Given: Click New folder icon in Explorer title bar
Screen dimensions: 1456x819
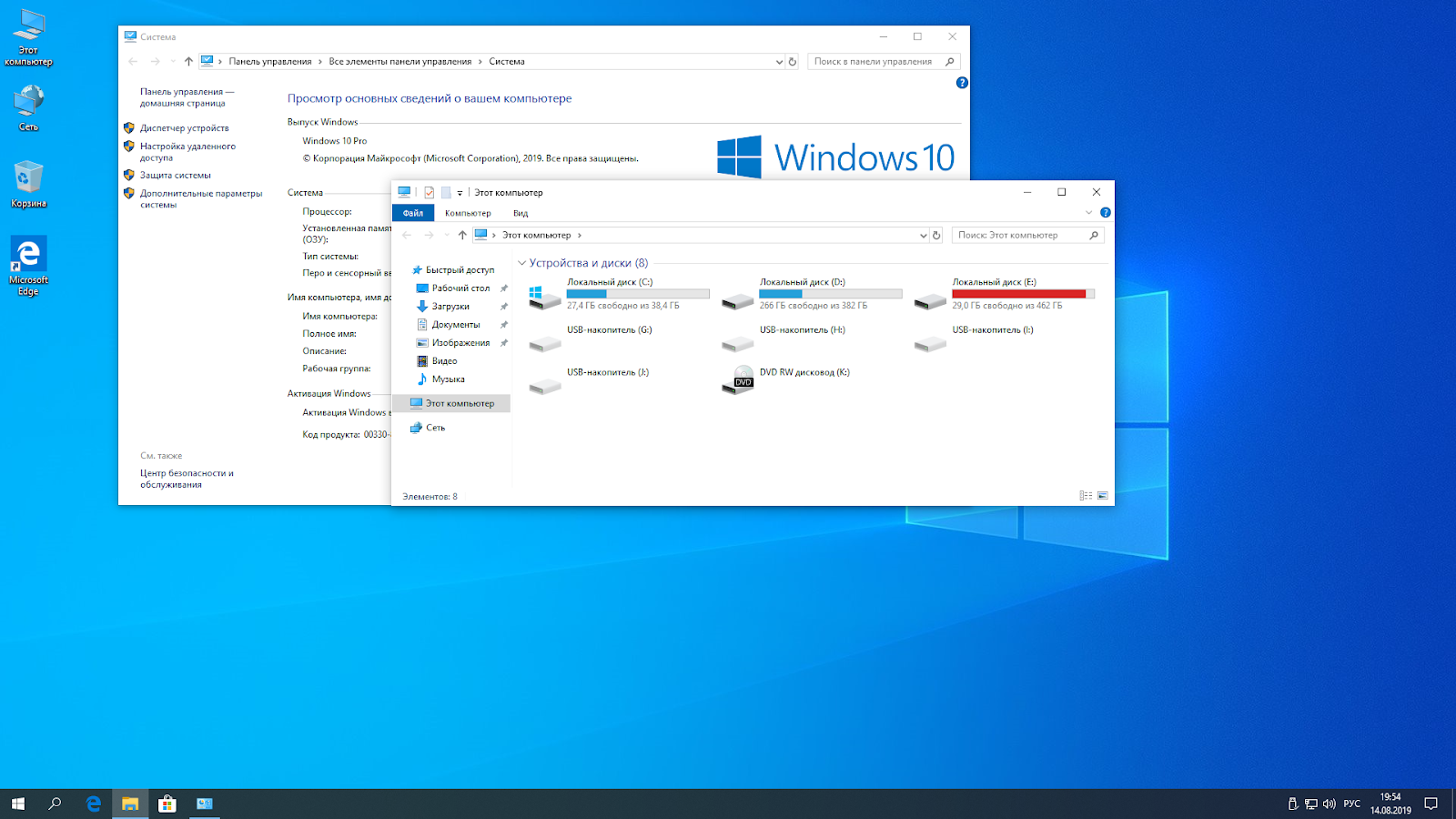Looking at the screenshot, I should point(446,192).
